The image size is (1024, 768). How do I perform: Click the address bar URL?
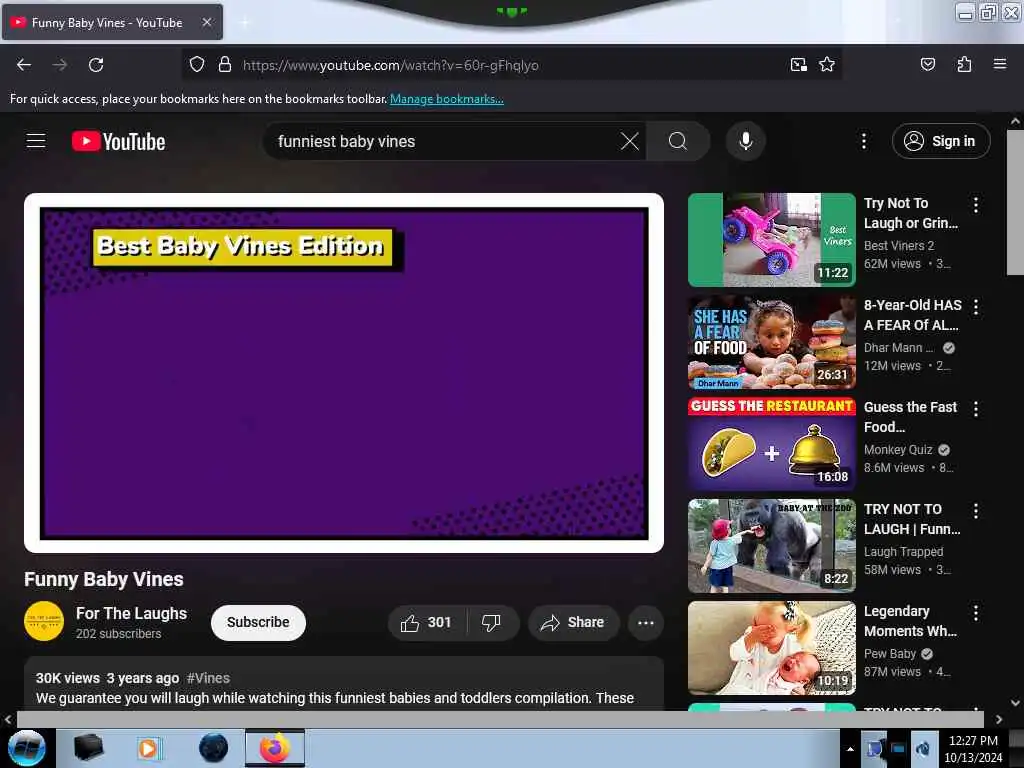tap(391, 65)
